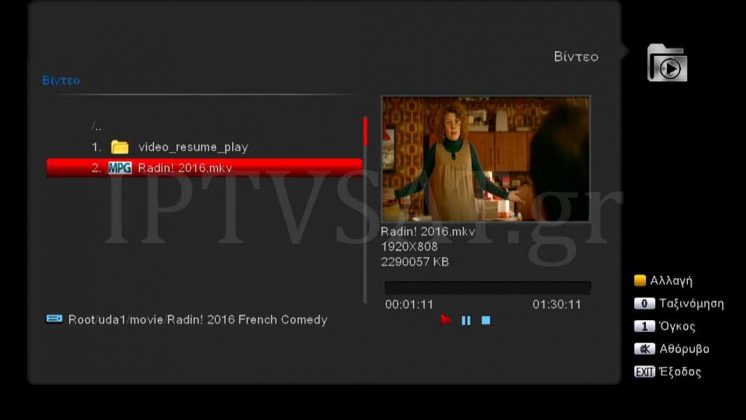The height and width of the screenshot is (420, 746).
Task: Click the 1 key icon for Όγκος
Action: (x=644, y=326)
